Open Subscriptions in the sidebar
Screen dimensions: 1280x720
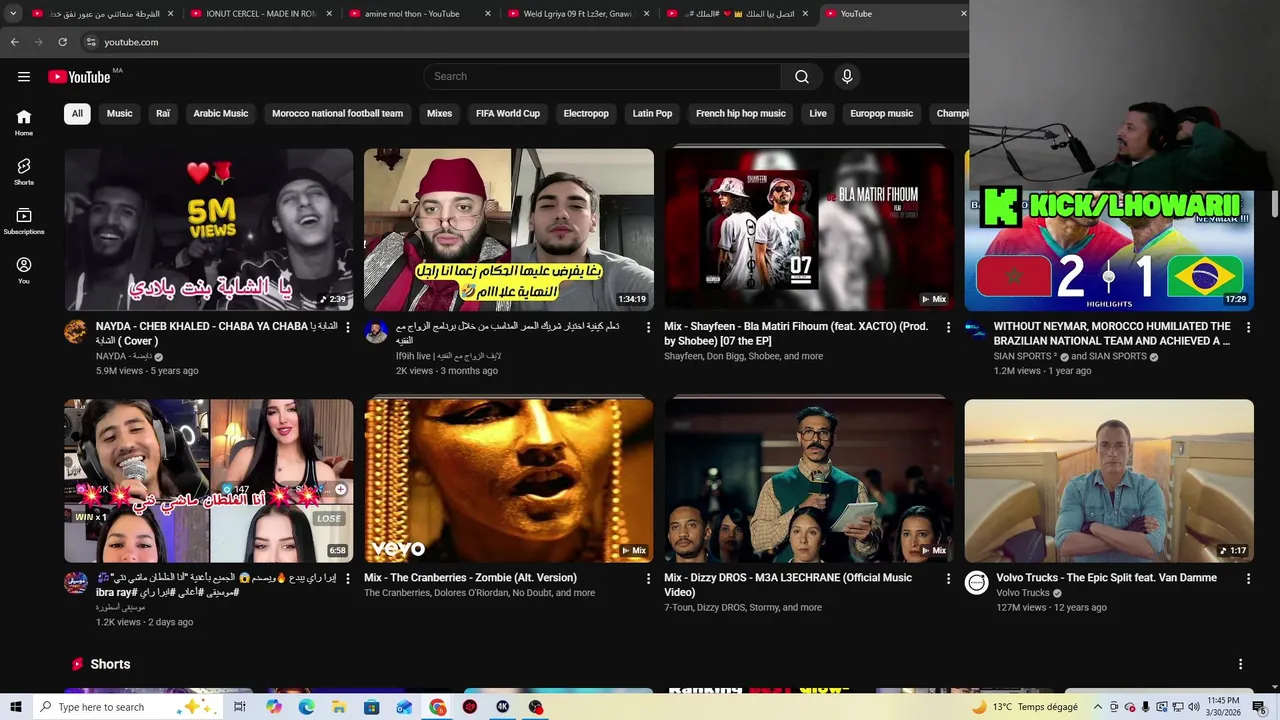24,221
